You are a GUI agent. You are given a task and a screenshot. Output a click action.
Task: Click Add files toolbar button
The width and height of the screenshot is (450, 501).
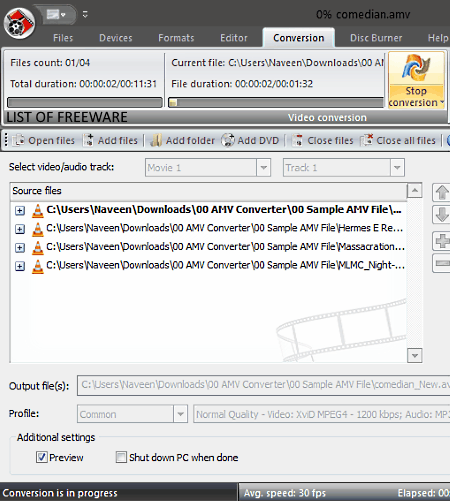tap(111, 140)
